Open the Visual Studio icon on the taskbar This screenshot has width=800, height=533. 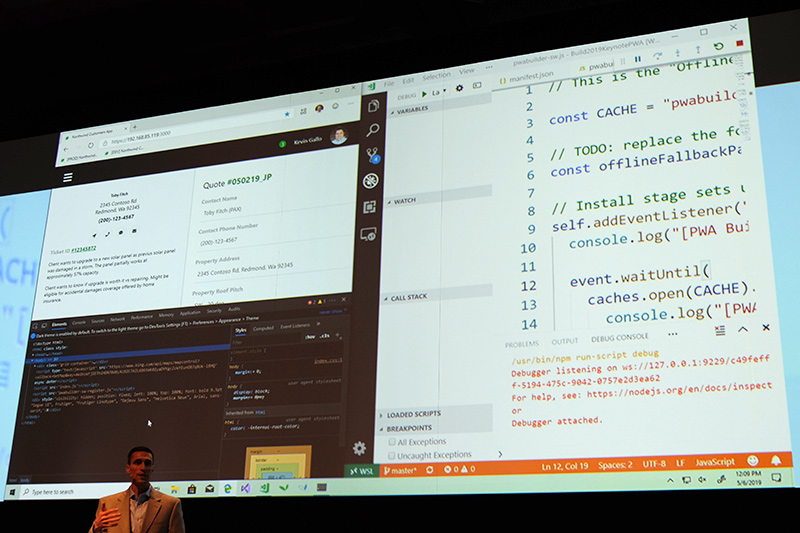pyautogui.click(x=245, y=489)
